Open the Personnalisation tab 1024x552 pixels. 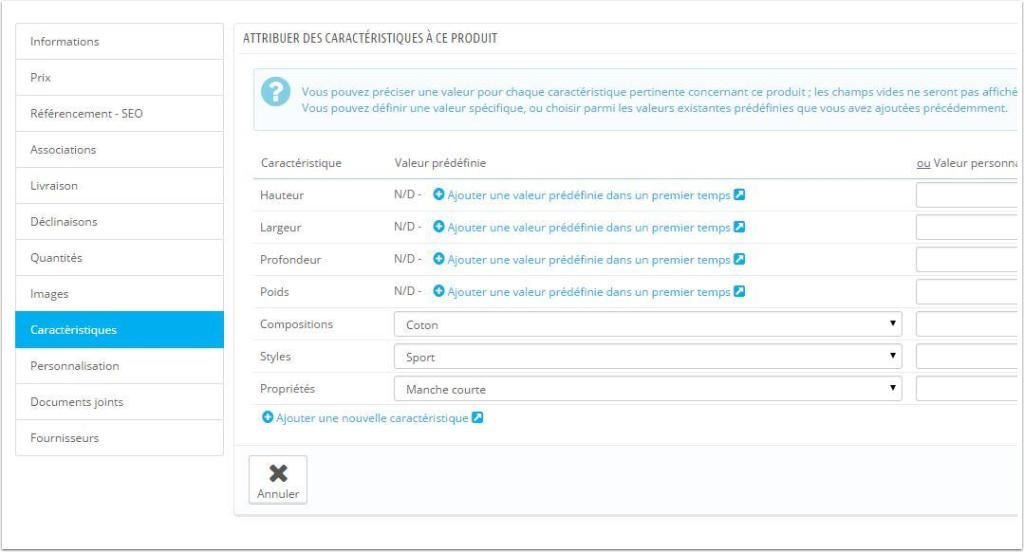coord(120,366)
